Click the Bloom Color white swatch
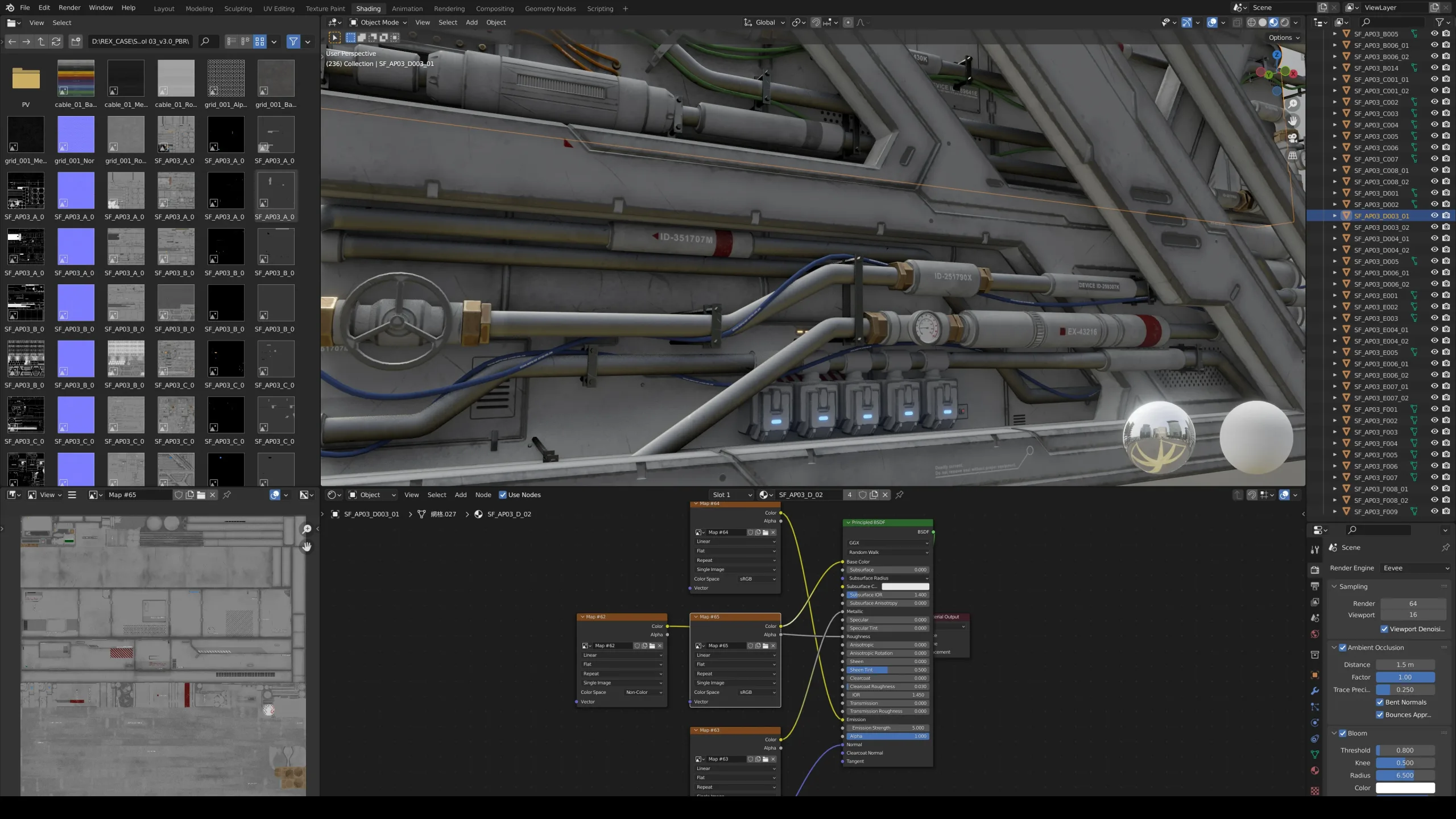Screen dimensions: 1456x819 [1405, 788]
